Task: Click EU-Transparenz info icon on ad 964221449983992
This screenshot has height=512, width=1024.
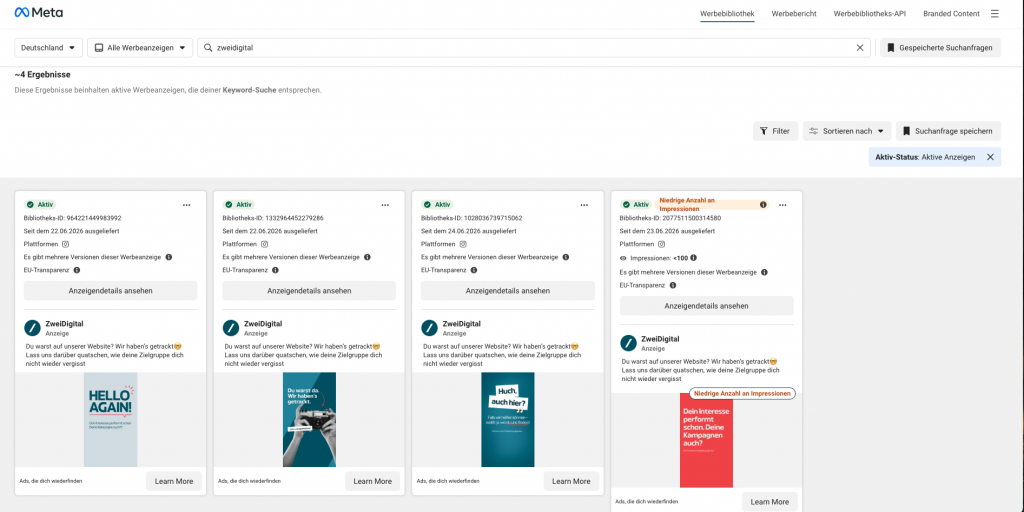Action: (76, 270)
